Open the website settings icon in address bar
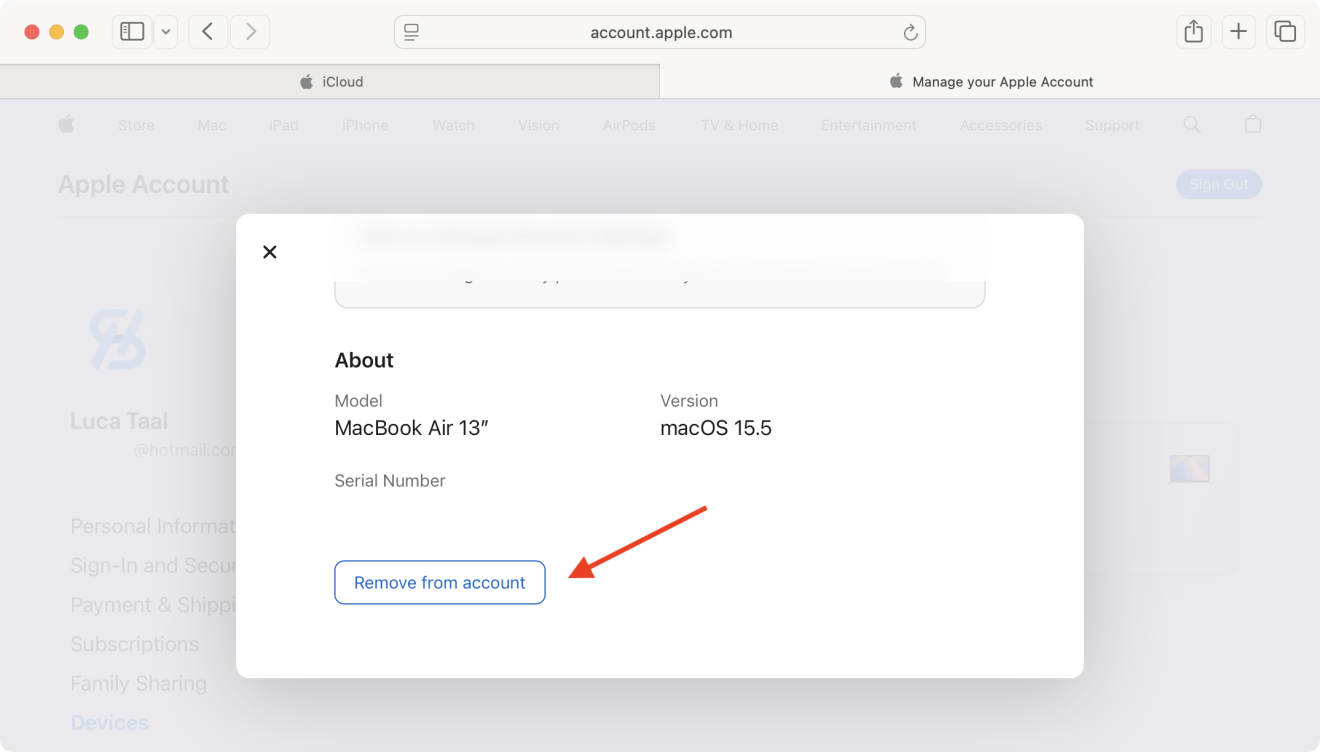Screen dimensions: 1320x752 point(410,32)
